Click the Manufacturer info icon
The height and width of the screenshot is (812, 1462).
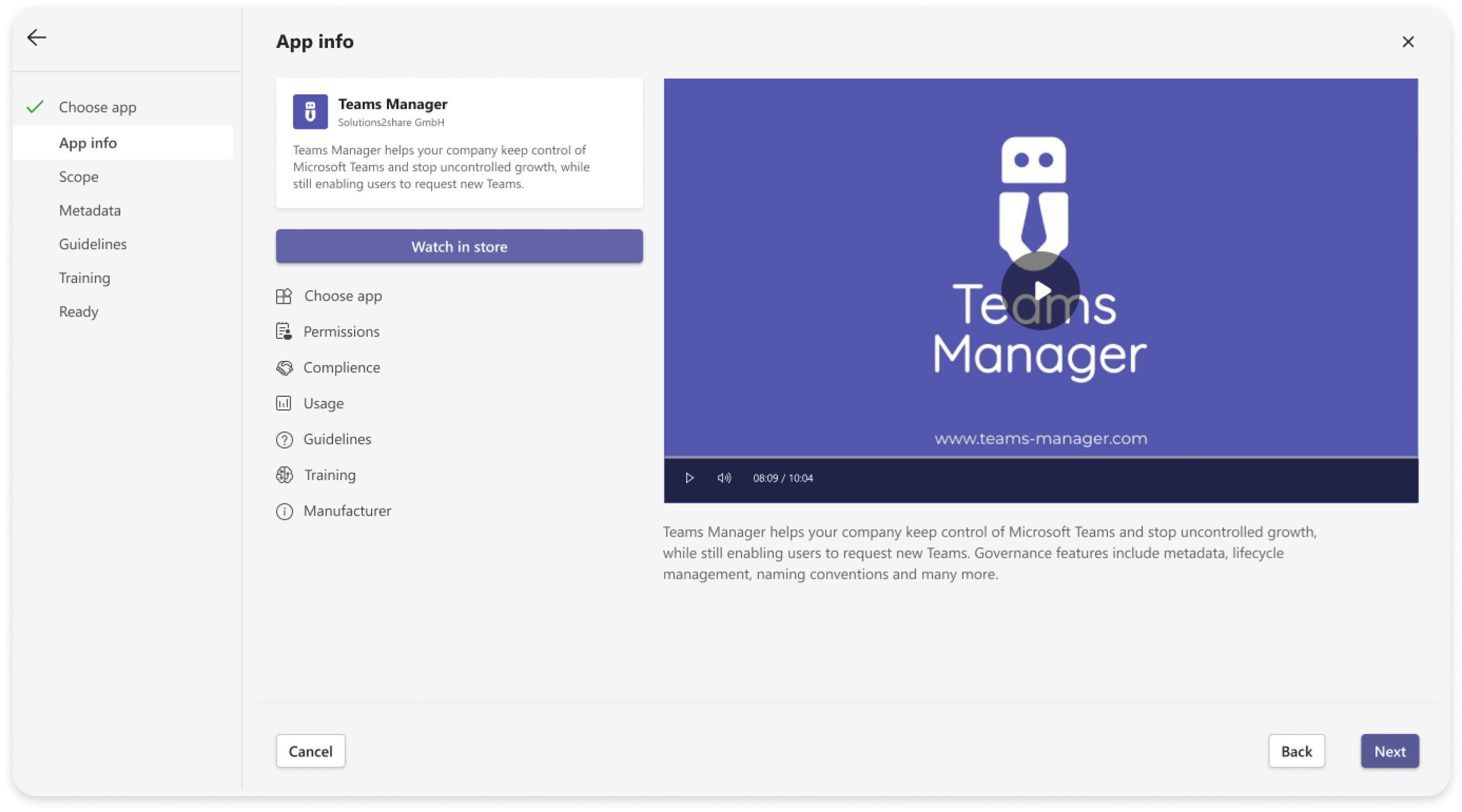point(284,511)
